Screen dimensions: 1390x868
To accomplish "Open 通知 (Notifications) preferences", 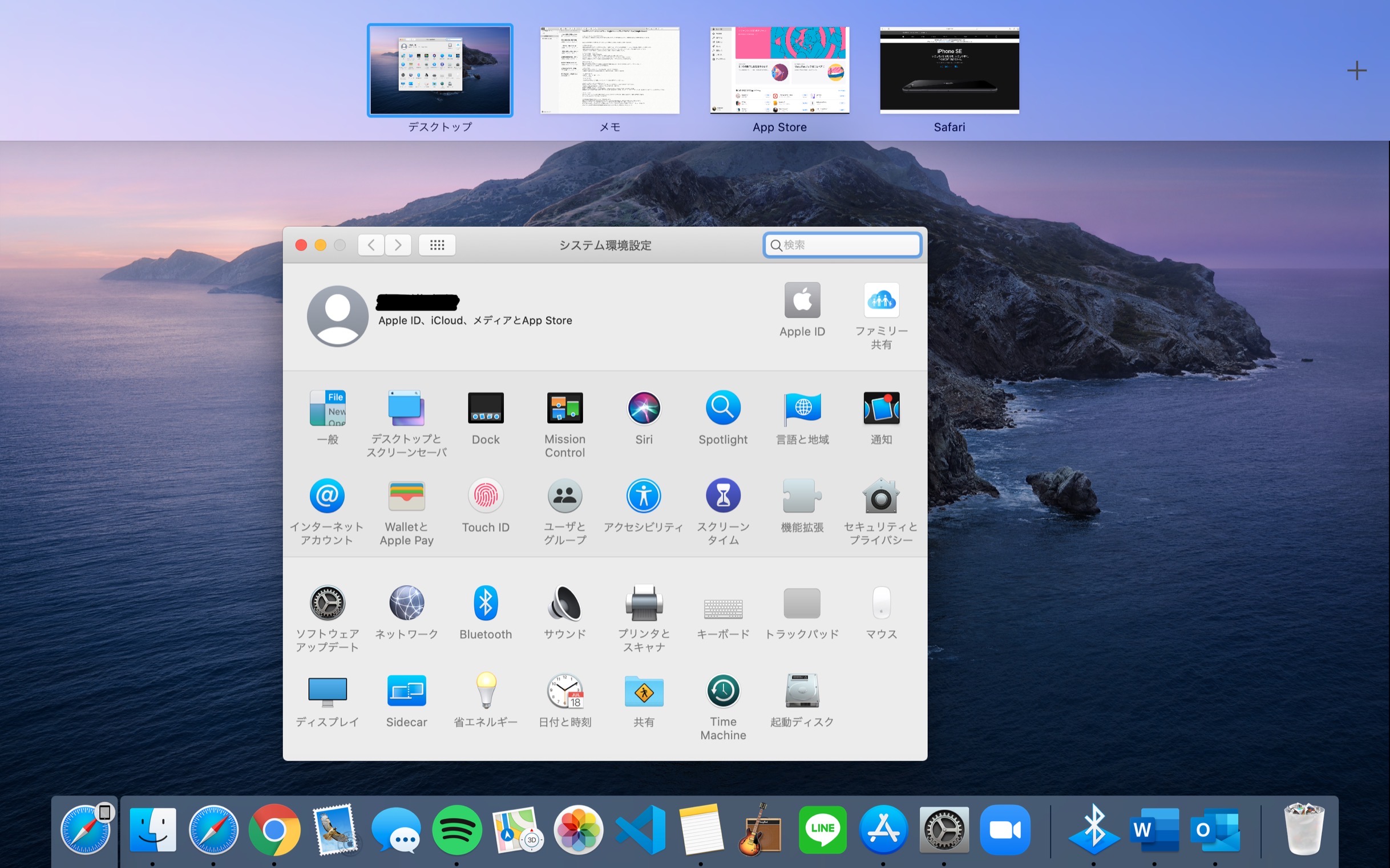I will 882,408.
